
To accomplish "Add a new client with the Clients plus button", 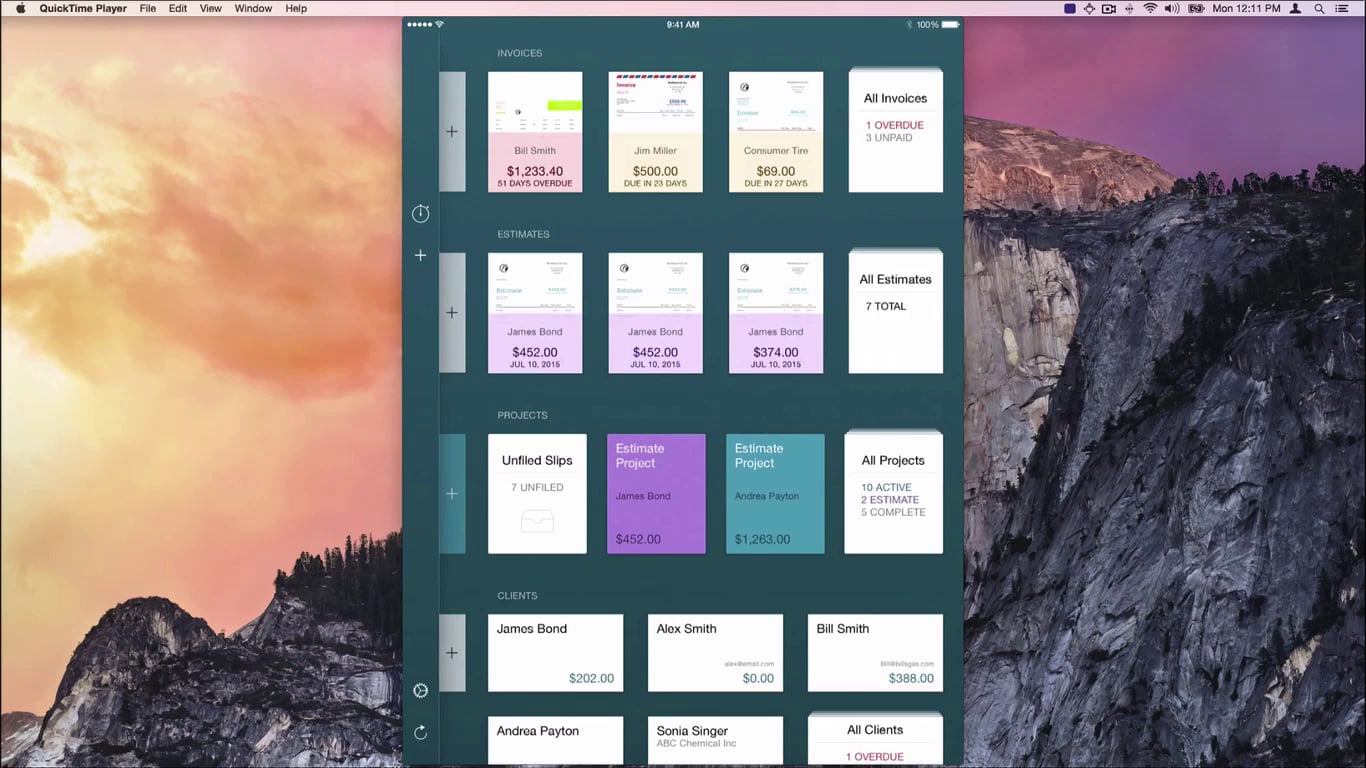I will 452,652.
